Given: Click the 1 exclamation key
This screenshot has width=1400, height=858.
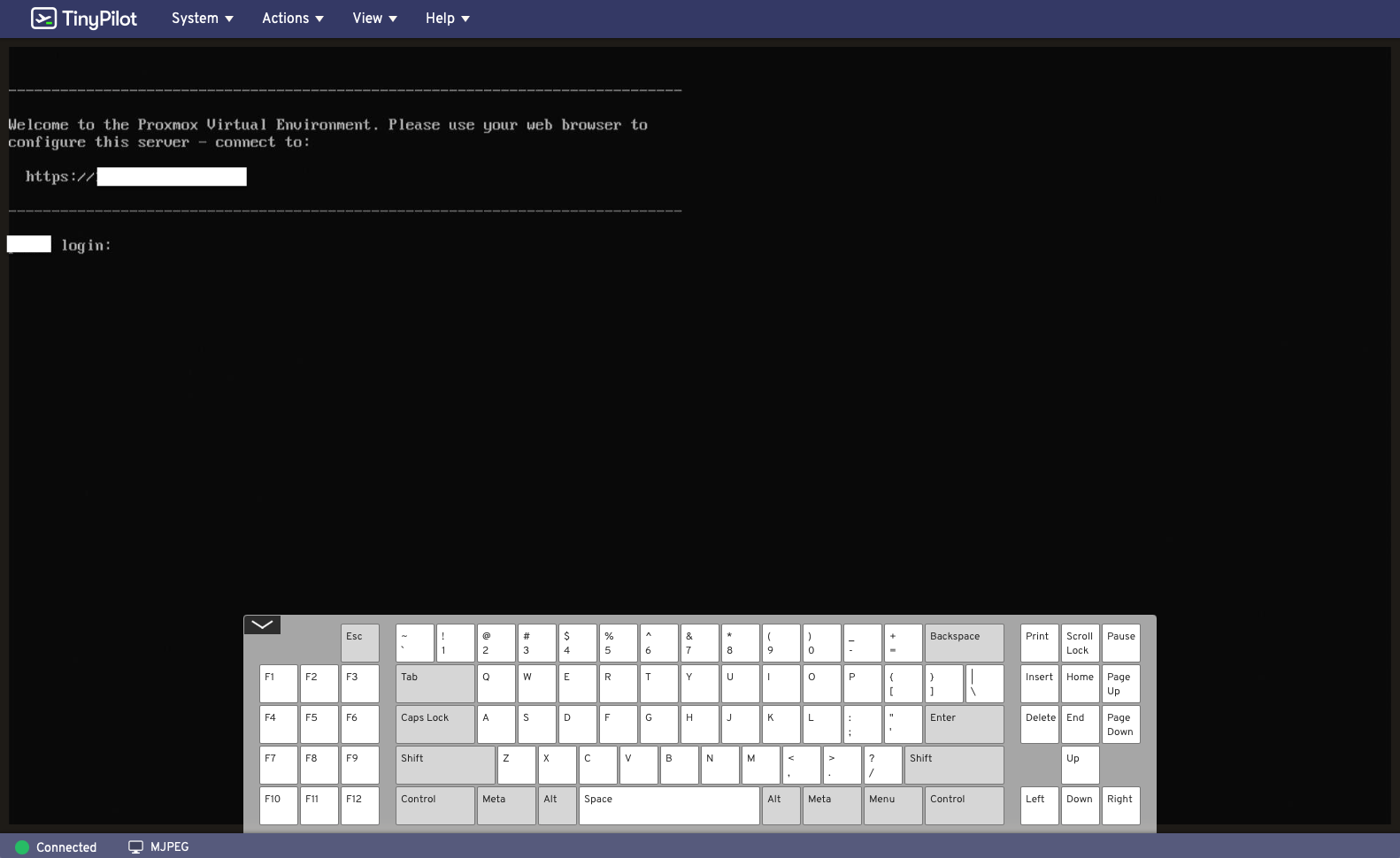Looking at the screenshot, I should [456, 643].
